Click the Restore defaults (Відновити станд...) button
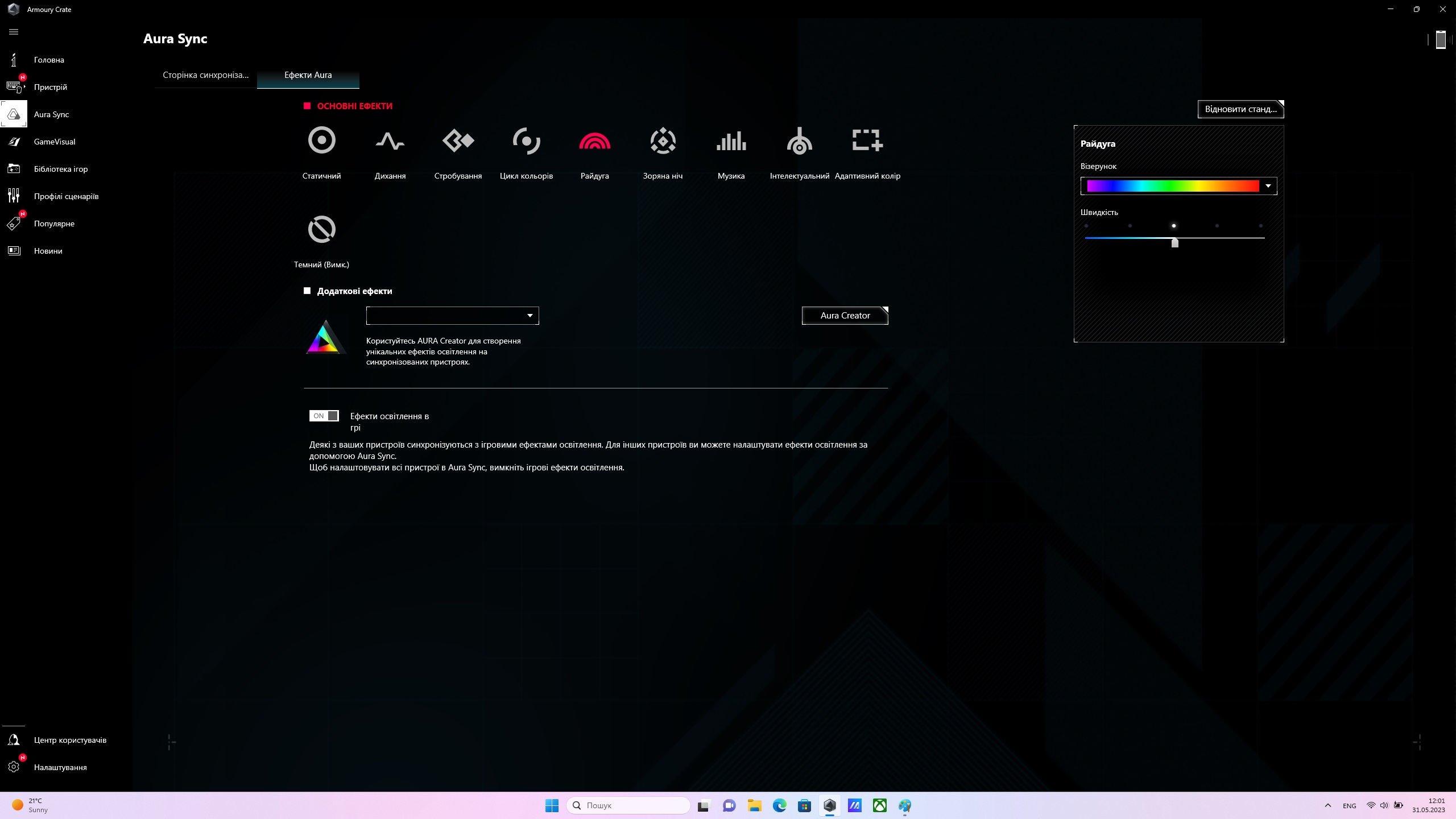Viewport: 1456px width, 819px height. (1241, 109)
